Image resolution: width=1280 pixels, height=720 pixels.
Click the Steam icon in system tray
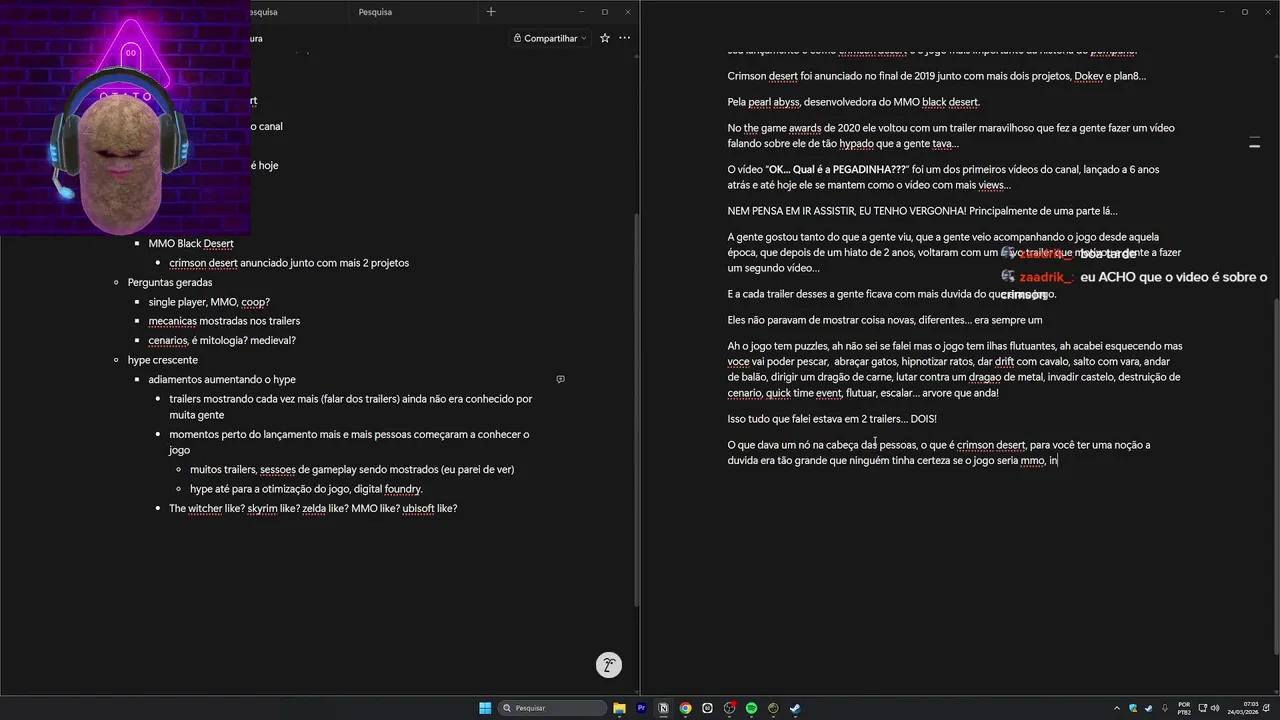coord(1149,708)
